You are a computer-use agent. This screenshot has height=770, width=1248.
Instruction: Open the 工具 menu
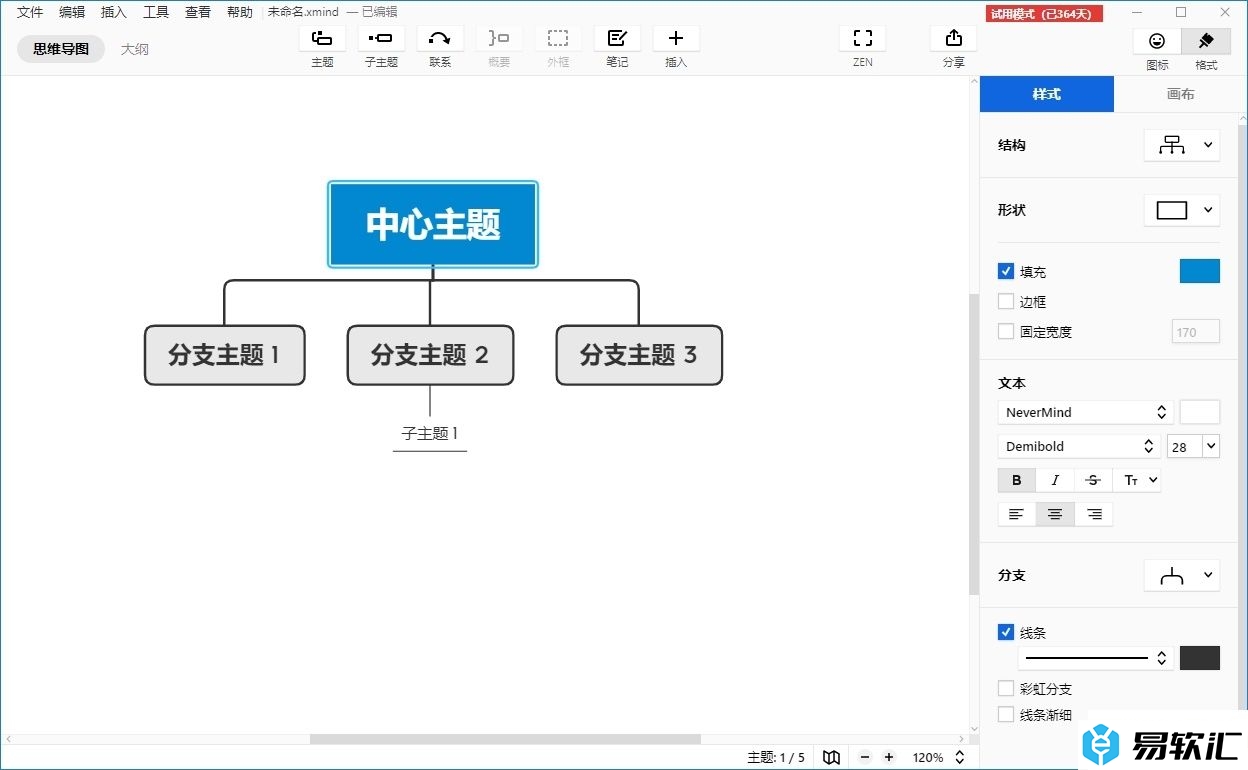(156, 12)
